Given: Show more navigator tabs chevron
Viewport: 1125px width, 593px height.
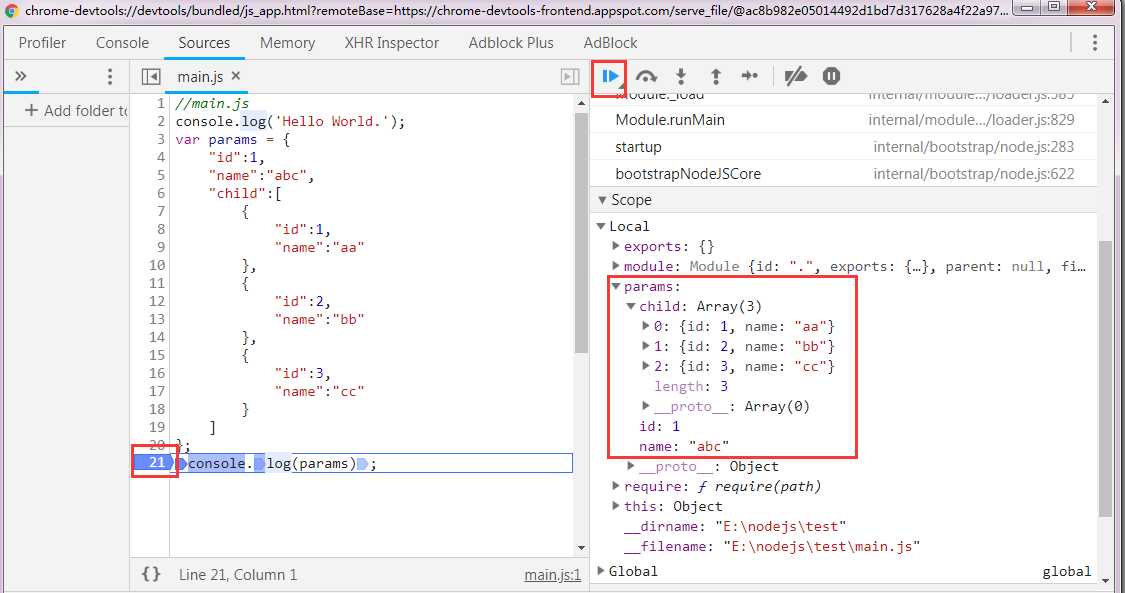Looking at the screenshot, I should point(21,76).
